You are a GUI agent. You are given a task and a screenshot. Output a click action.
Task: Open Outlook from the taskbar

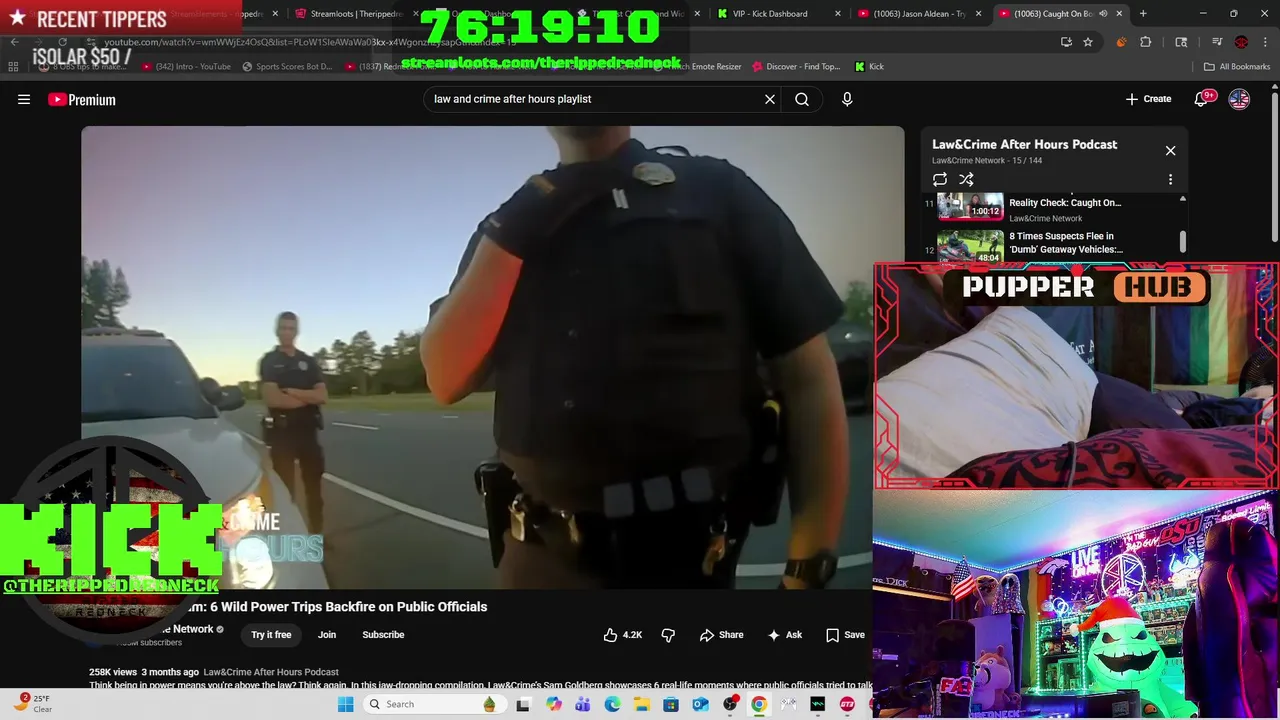click(x=700, y=704)
